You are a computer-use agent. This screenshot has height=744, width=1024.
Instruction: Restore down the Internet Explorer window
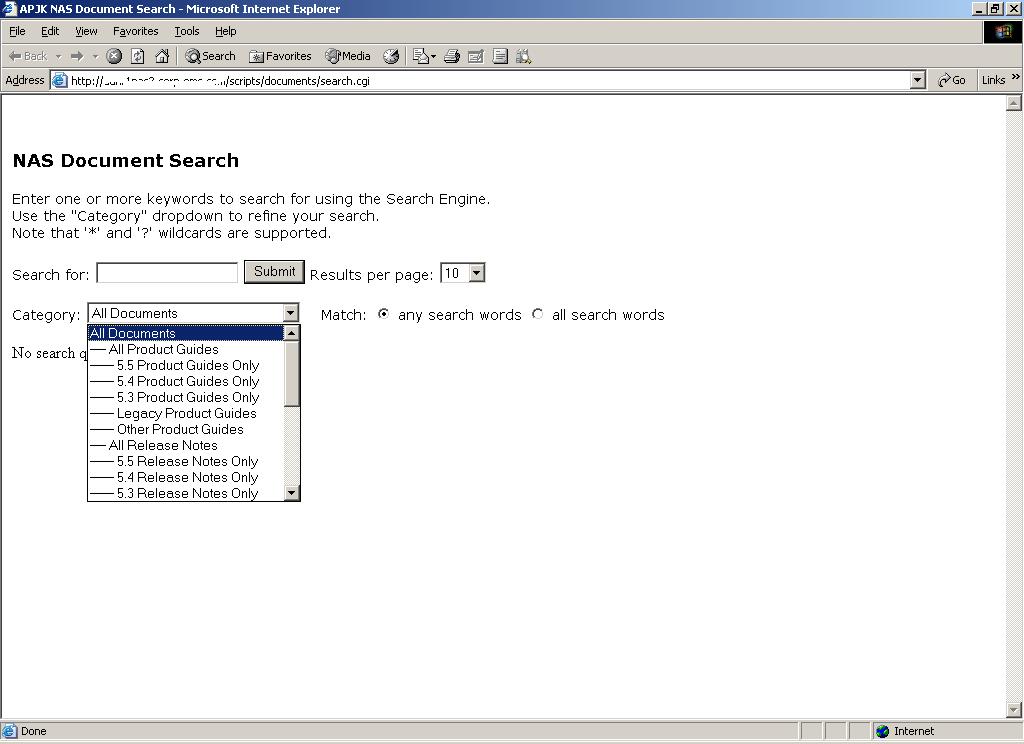coord(995,8)
